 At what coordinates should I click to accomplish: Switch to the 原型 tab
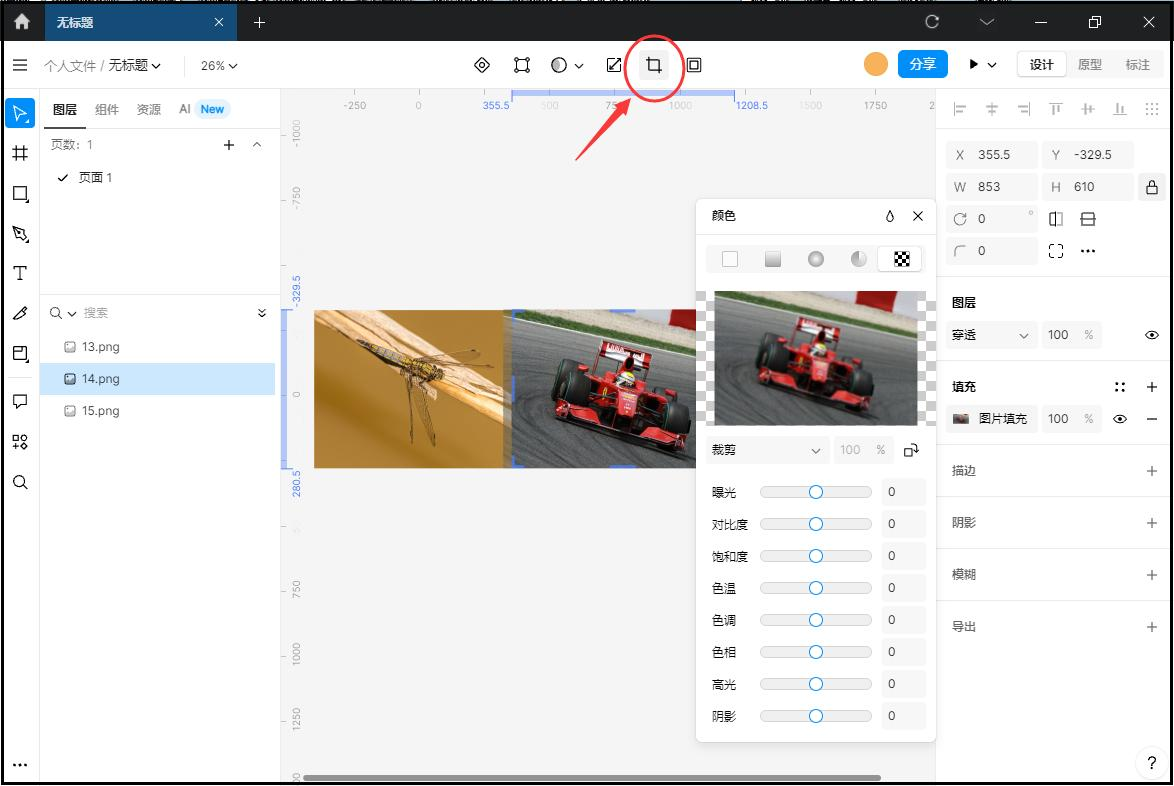click(1089, 65)
